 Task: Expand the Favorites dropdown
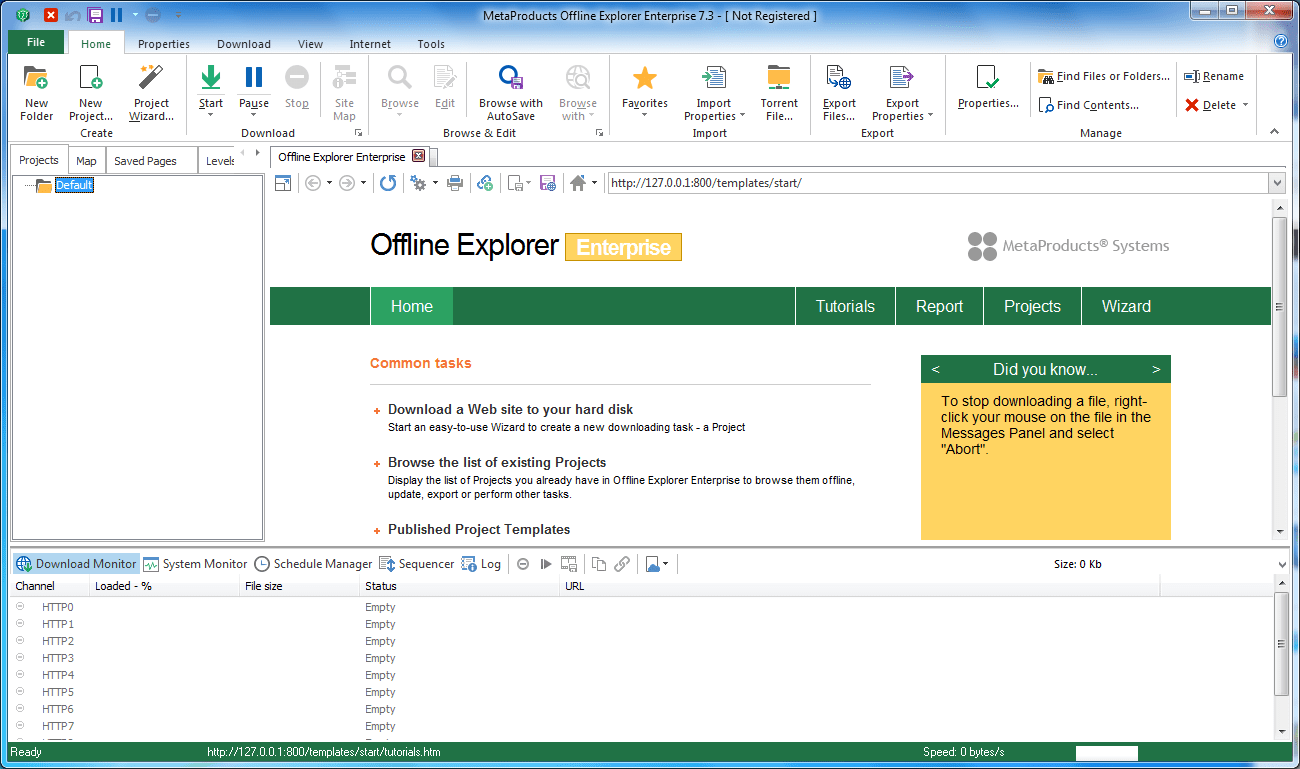pos(645,114)
